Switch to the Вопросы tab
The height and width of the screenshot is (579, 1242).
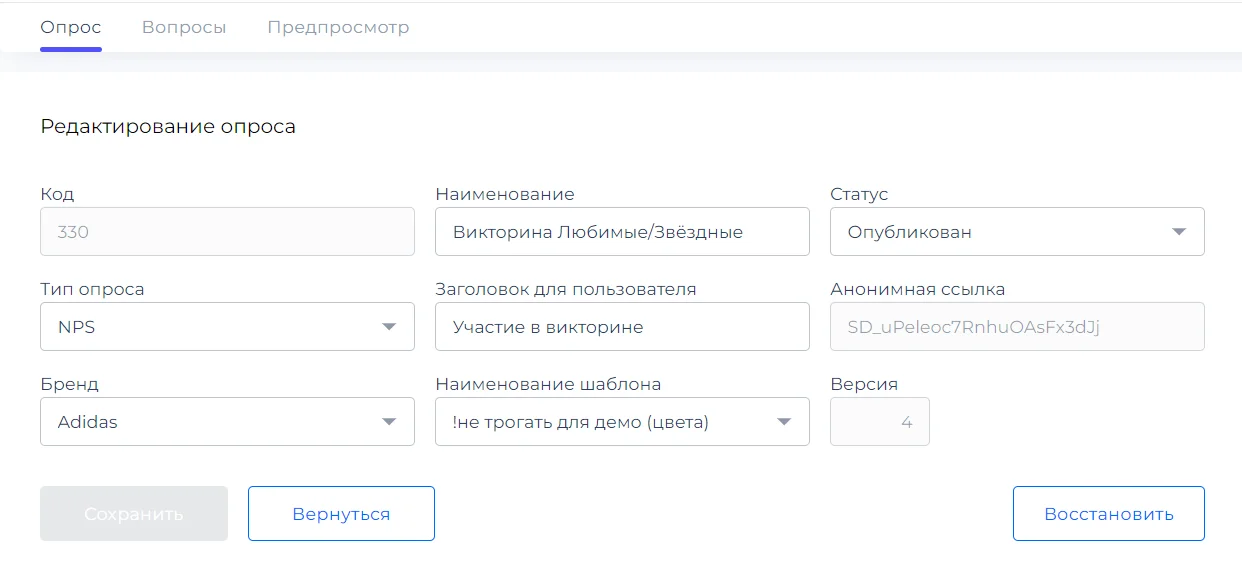click(184, 27)
